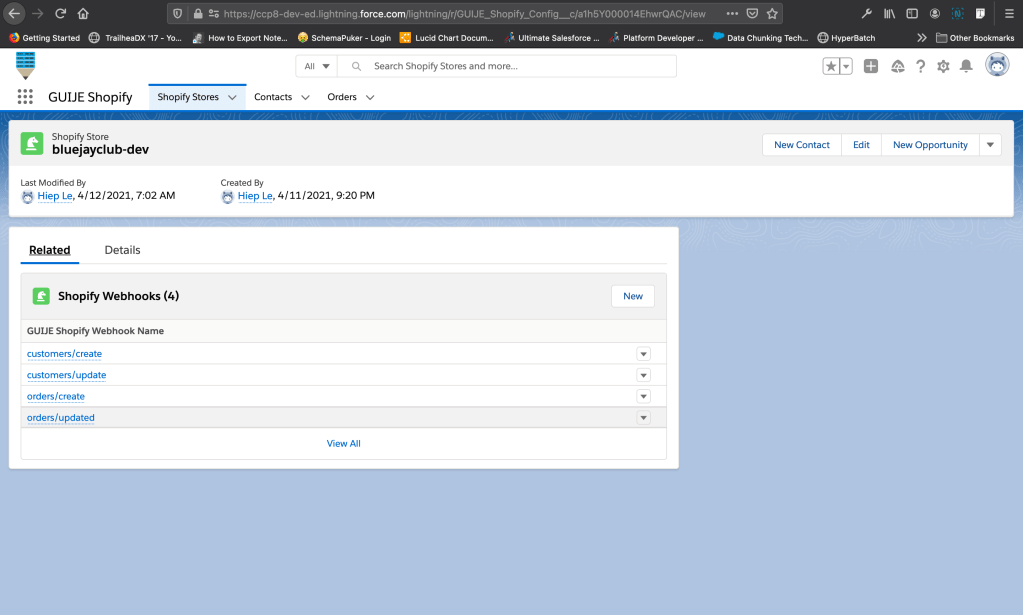The image size is (1023, 615).
Task: Expand the Contacts tab chevron
Action: (x=305, y=98)
